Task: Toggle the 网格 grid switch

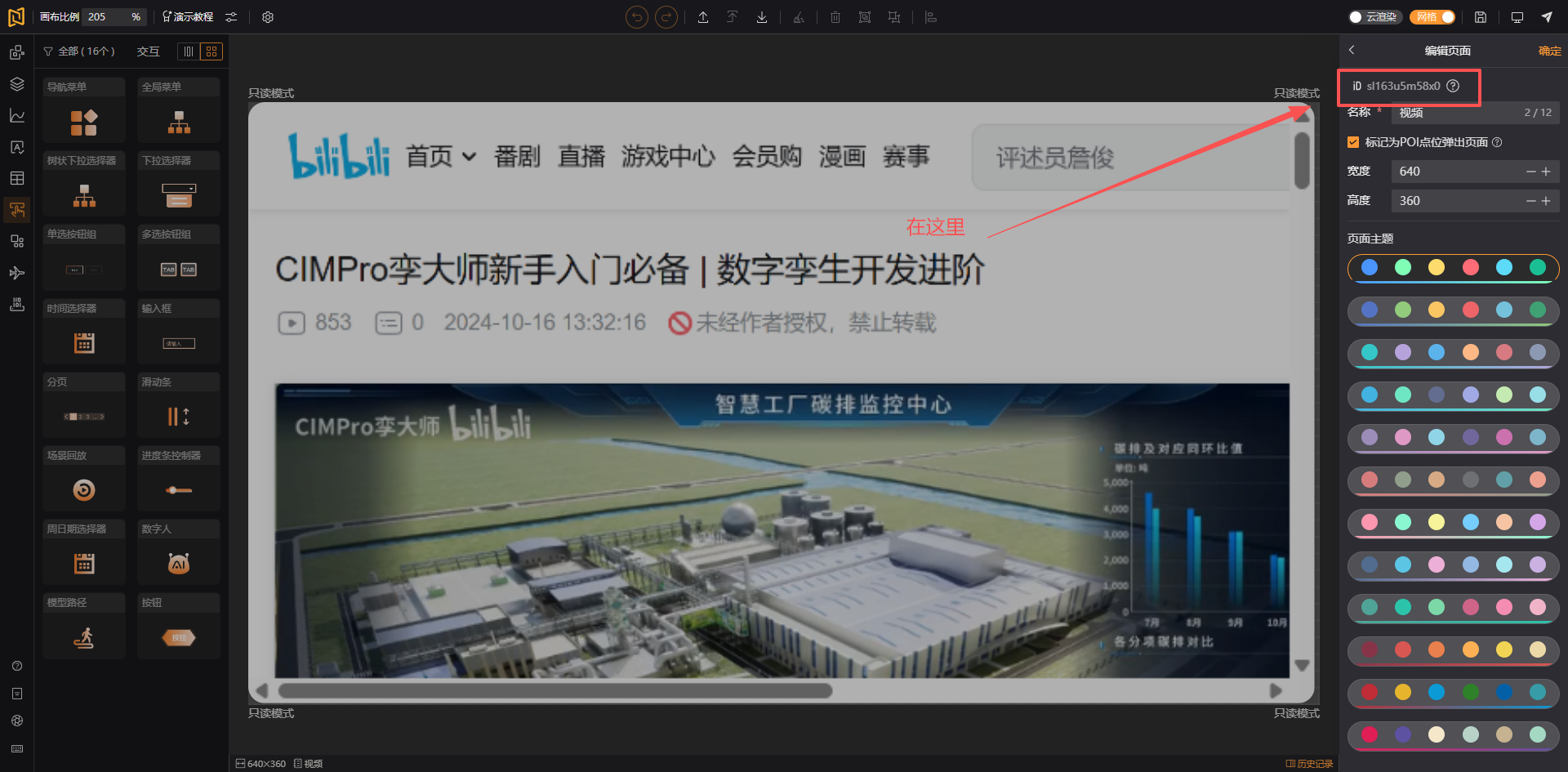Action: coord(1432,17)
